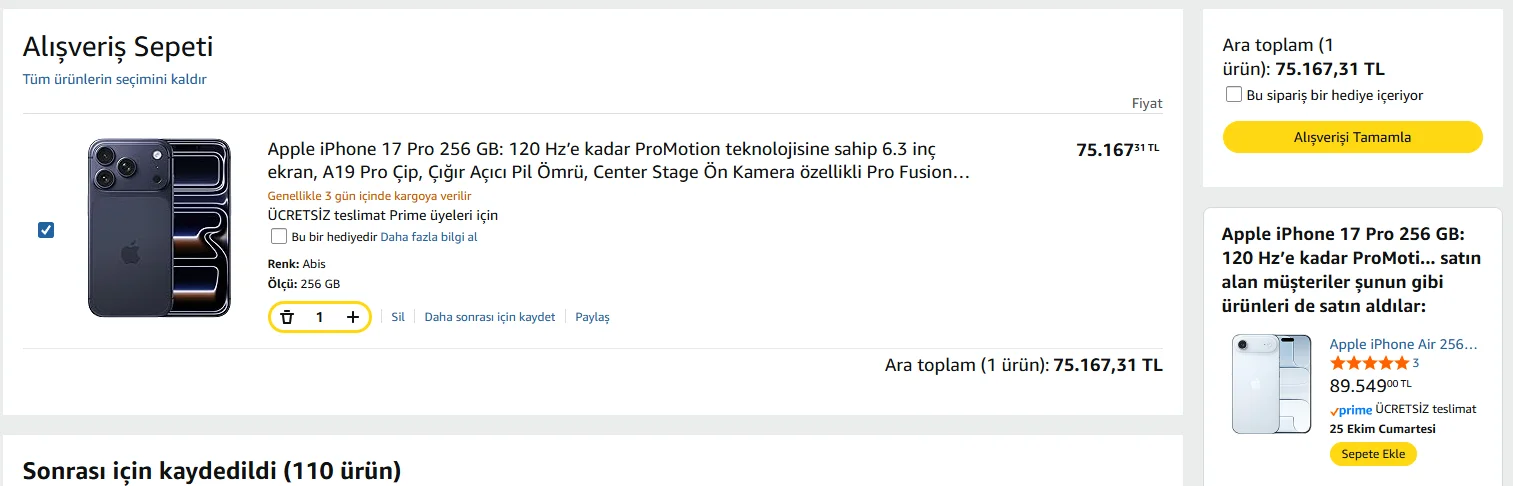1513x486 pixels.
Task: Uncheck the iPhone 17 Pro selection checkbox
Action: click(46, 230)
